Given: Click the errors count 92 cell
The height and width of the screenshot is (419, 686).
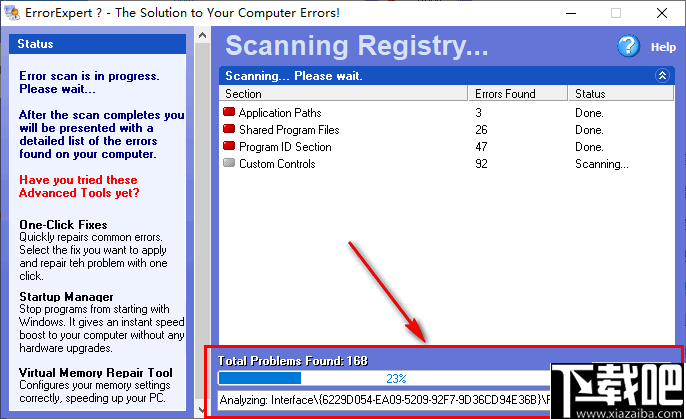Looking at the screenshot, I should click(481, 164).
